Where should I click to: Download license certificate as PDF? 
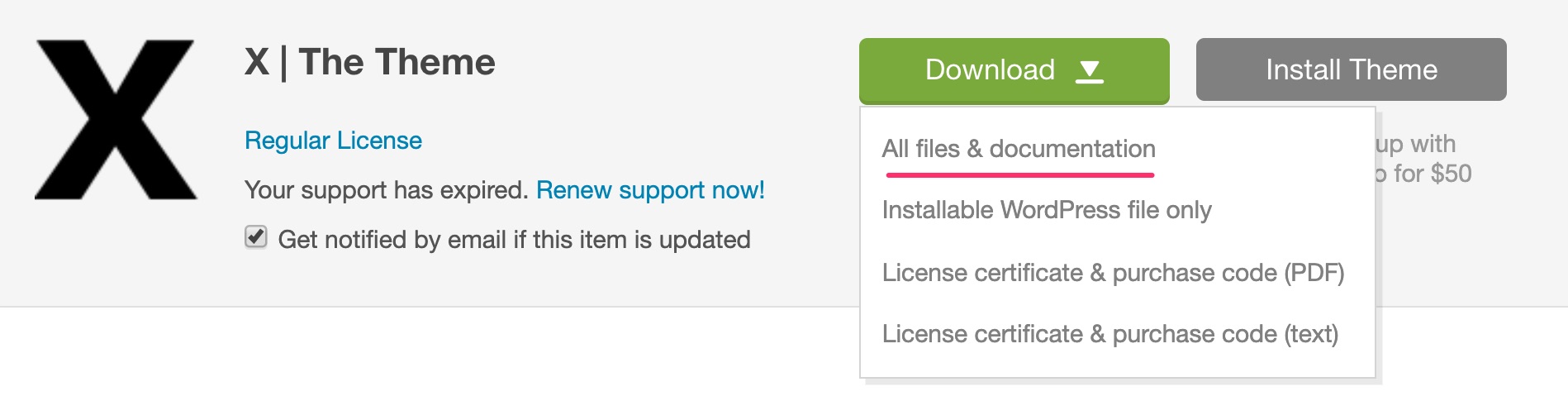[x=1113, y=273]
